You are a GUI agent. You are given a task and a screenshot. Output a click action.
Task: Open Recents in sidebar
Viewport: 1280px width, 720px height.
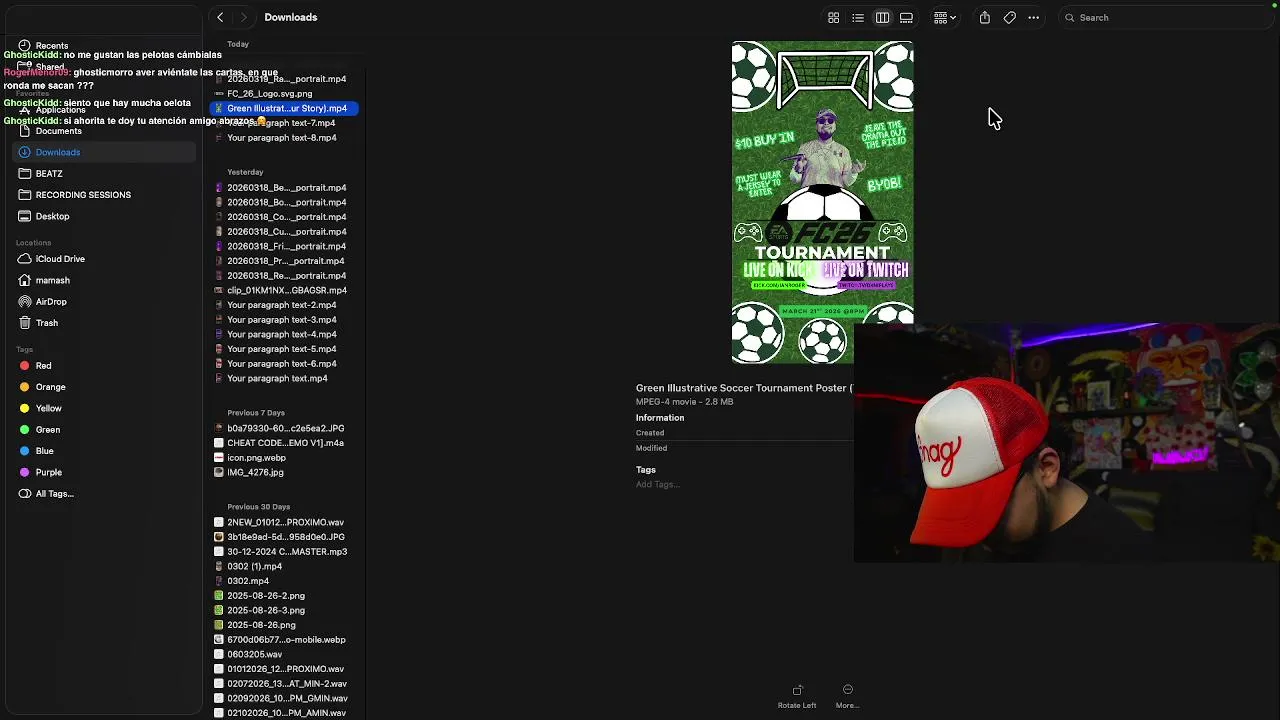52,45
